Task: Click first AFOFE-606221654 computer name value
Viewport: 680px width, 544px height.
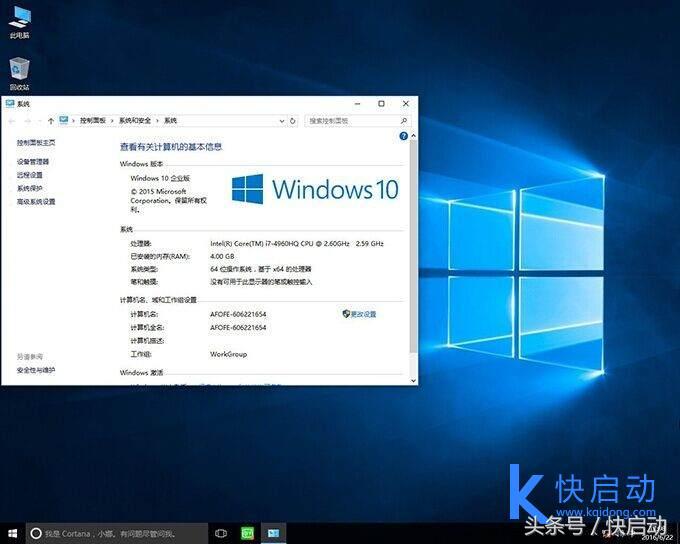Action: [238, 314]
